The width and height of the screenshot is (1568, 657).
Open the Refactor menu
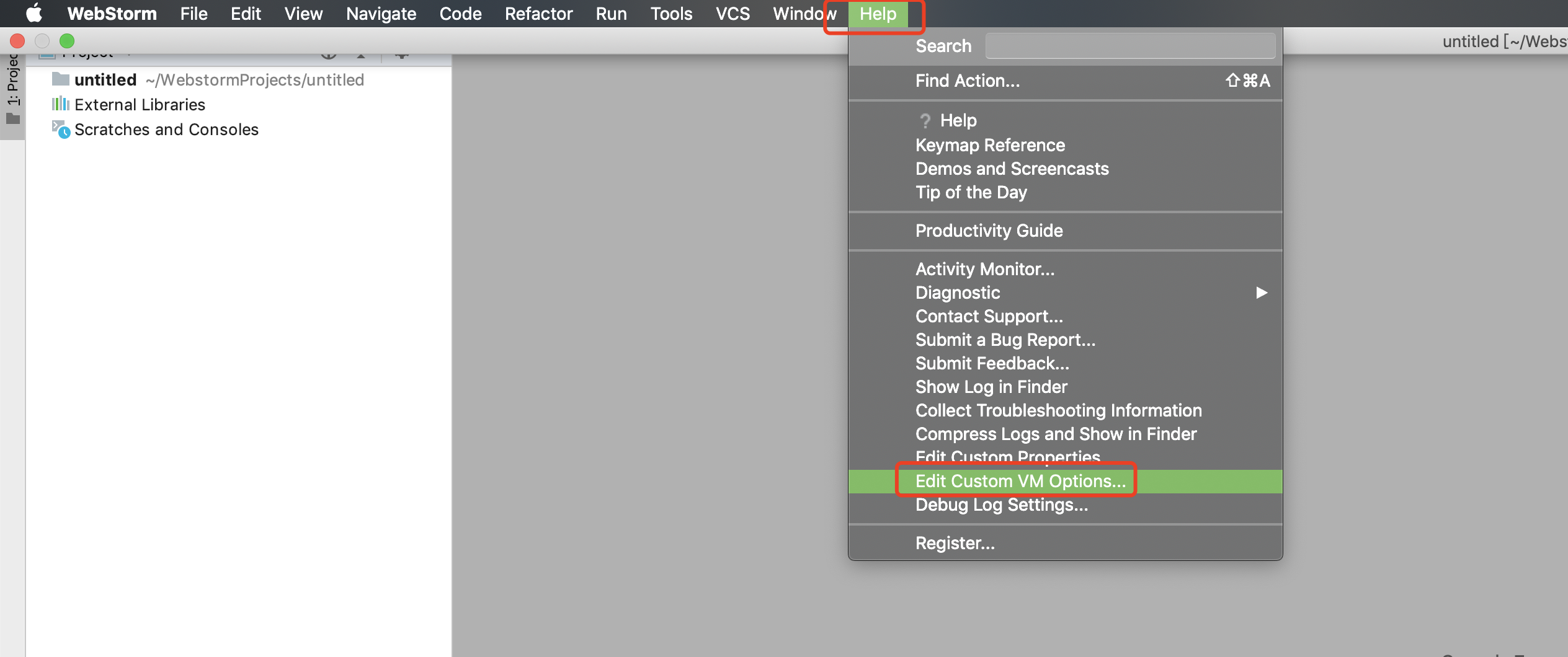[x=538, y=13]
